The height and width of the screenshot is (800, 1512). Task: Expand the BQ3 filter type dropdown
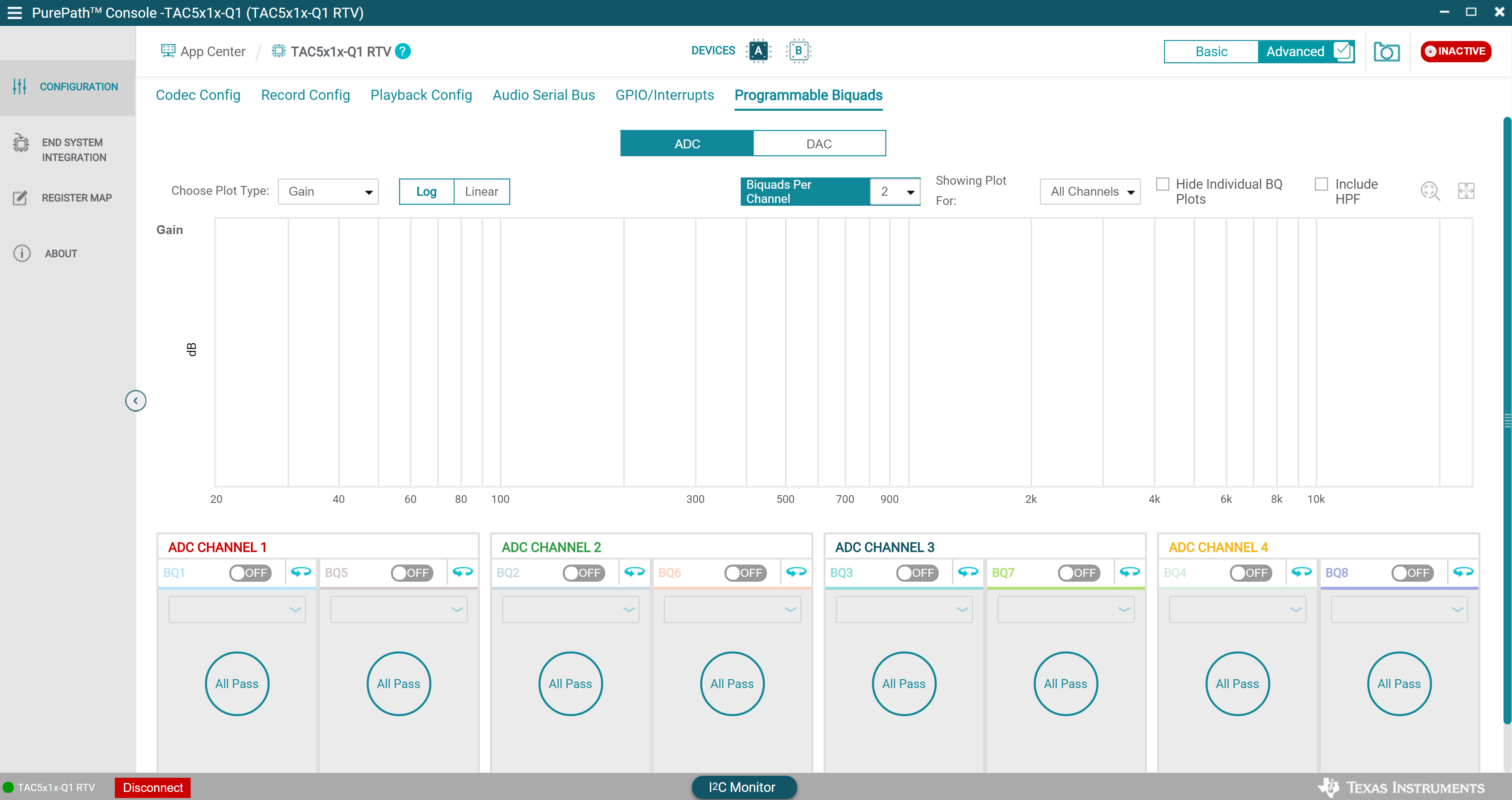point(904,609)
